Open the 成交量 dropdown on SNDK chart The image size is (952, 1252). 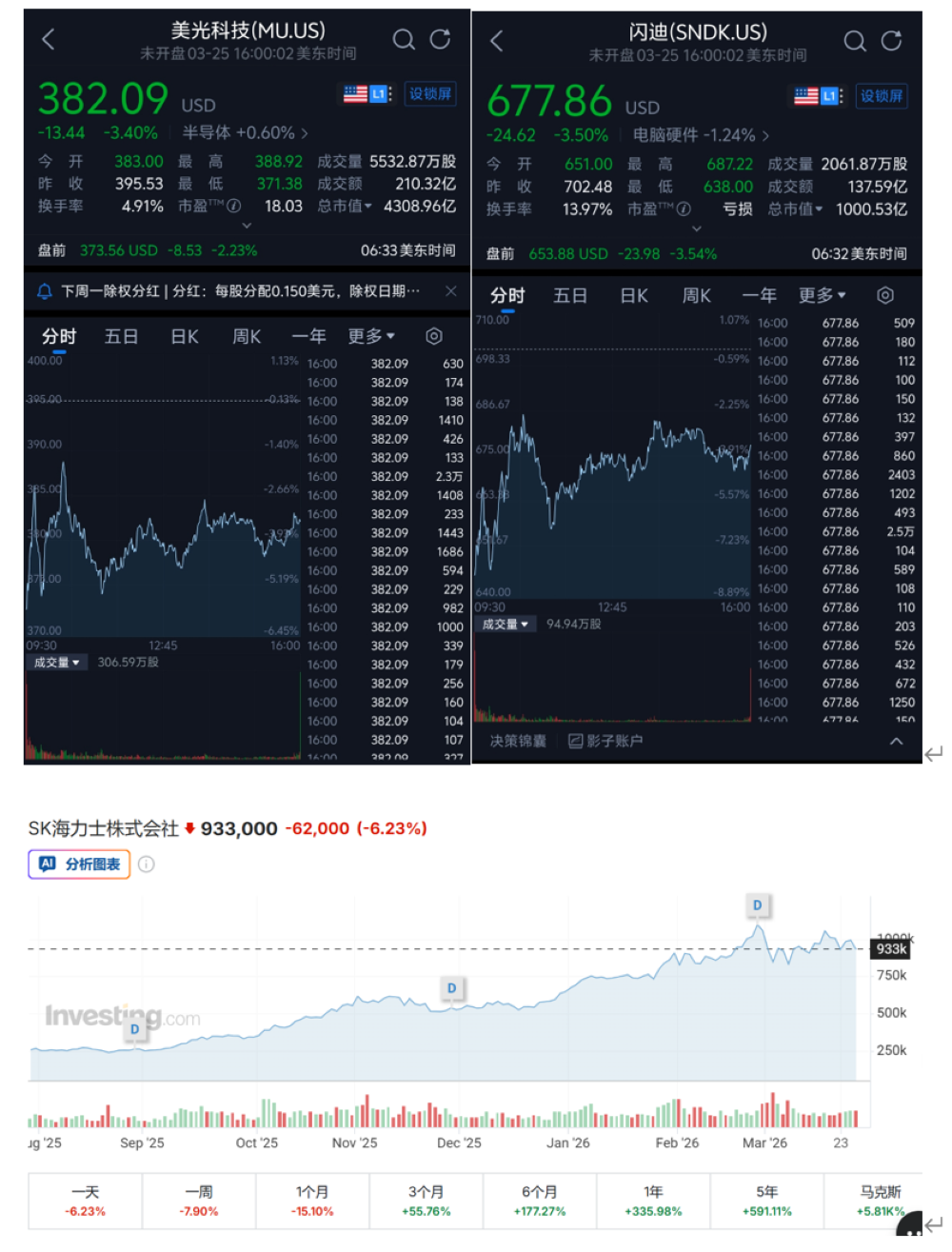click(x=506, y=624)
